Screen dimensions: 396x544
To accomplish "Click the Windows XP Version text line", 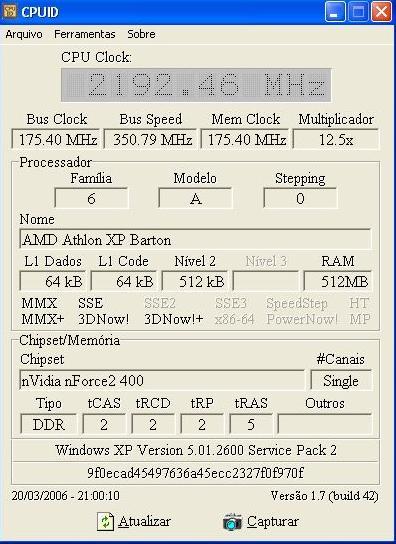I will click(196, 450).
